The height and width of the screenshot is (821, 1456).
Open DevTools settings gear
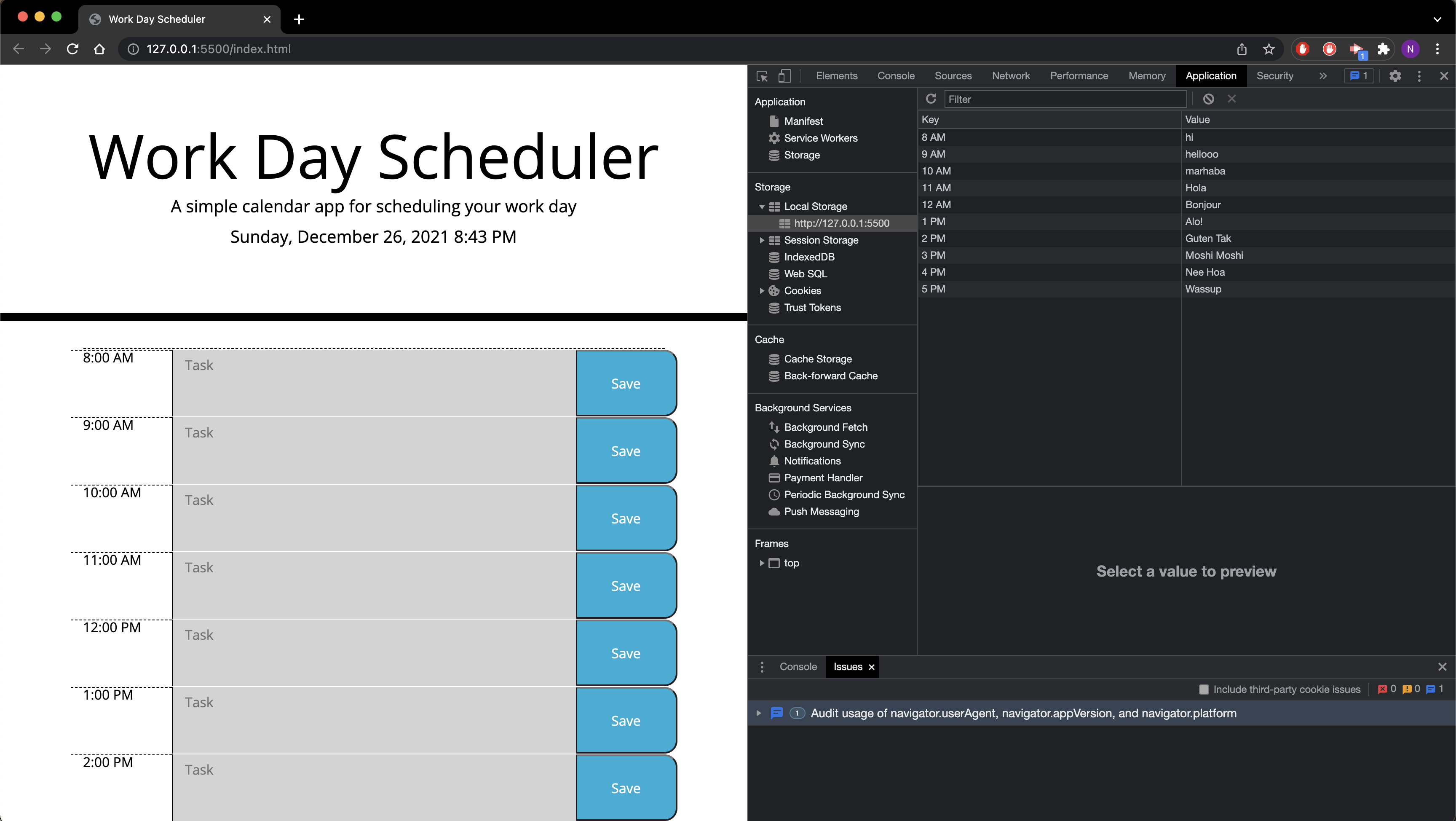(1395, 76)
